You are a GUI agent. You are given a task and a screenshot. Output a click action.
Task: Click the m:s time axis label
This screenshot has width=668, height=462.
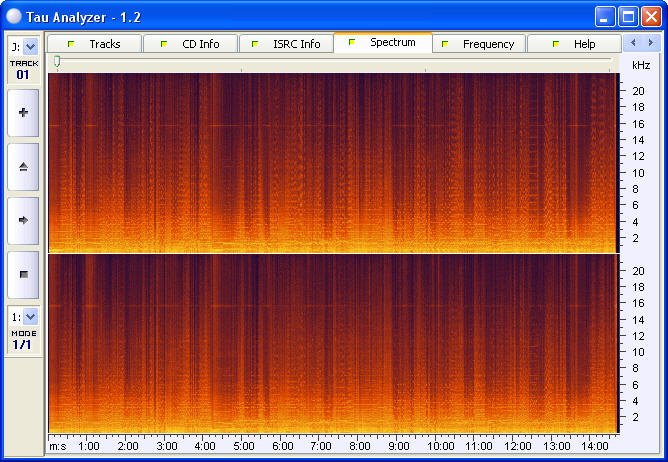pos(58,446)
